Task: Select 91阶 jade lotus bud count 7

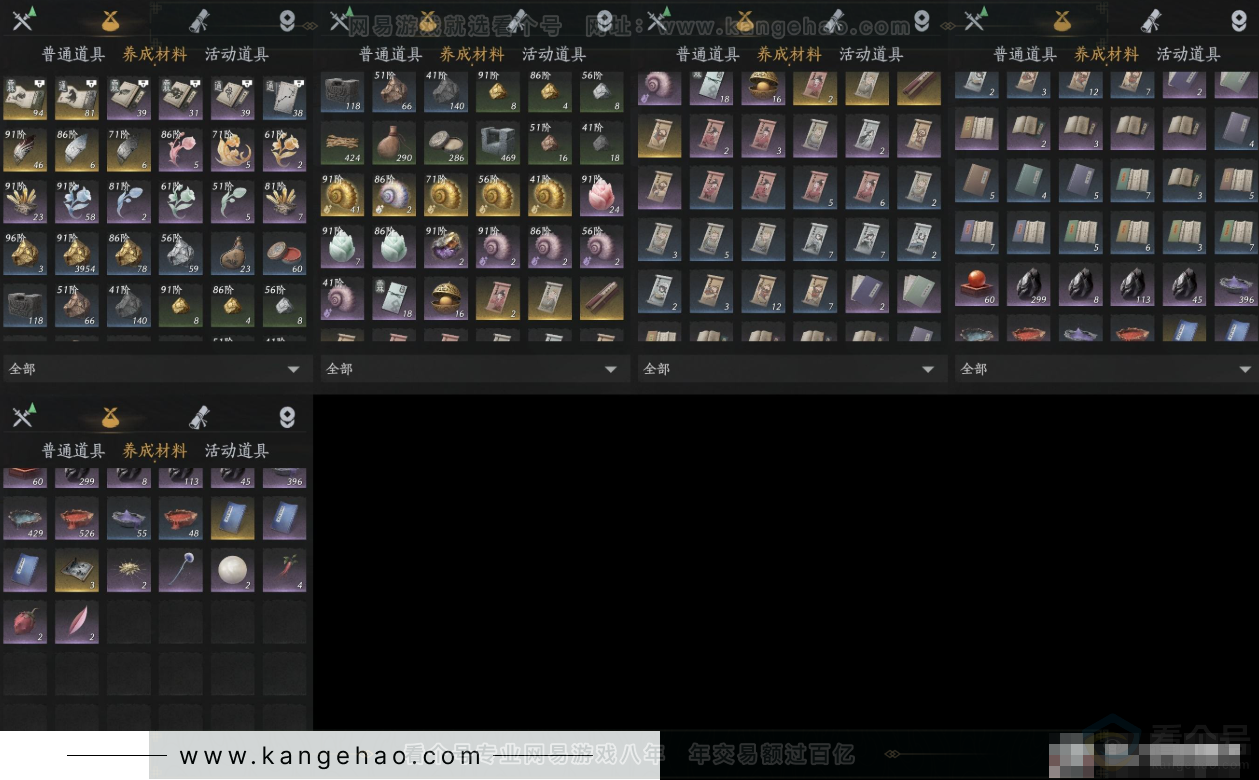Action: coord(342,247)
